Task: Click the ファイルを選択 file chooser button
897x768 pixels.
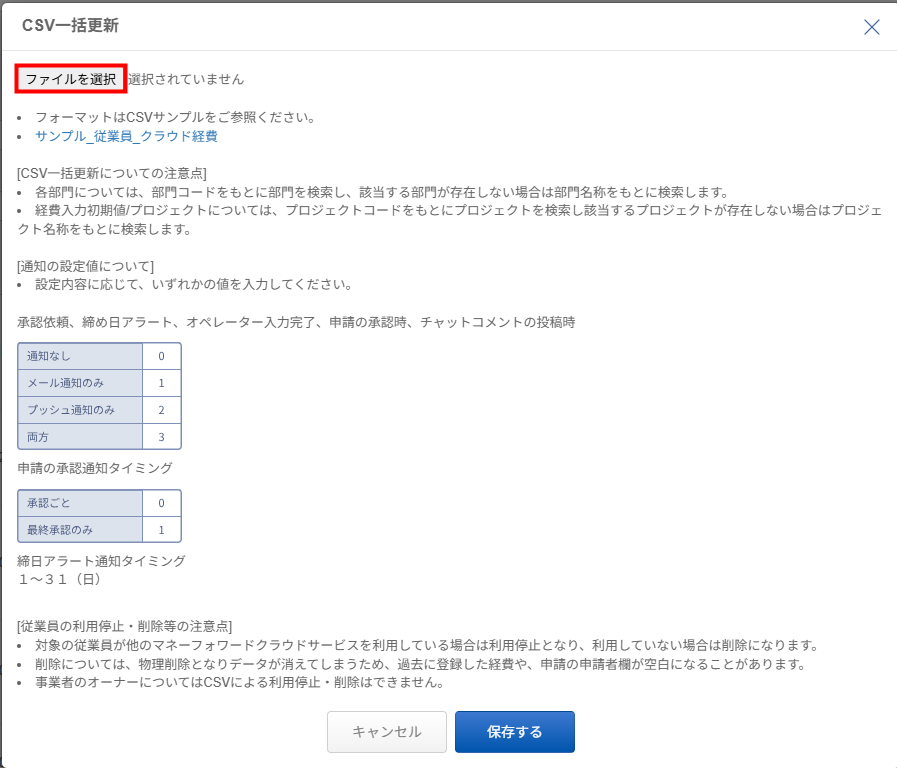Action: point(71,79)
